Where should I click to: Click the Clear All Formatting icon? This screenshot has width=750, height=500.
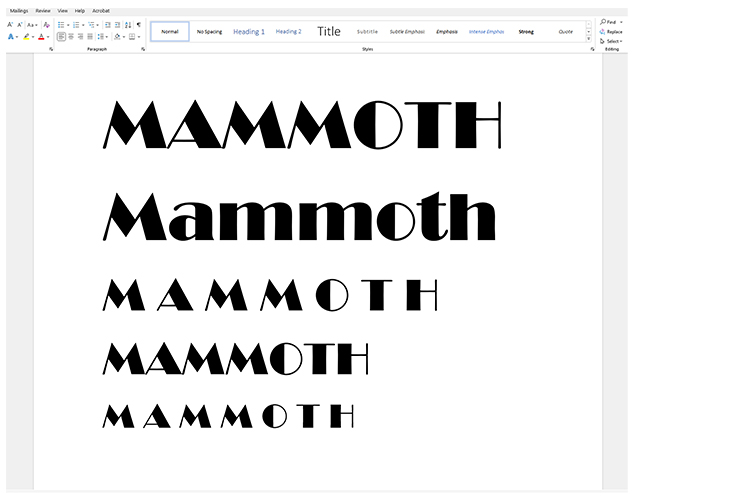pyautogui.click(x=46, y=24)
